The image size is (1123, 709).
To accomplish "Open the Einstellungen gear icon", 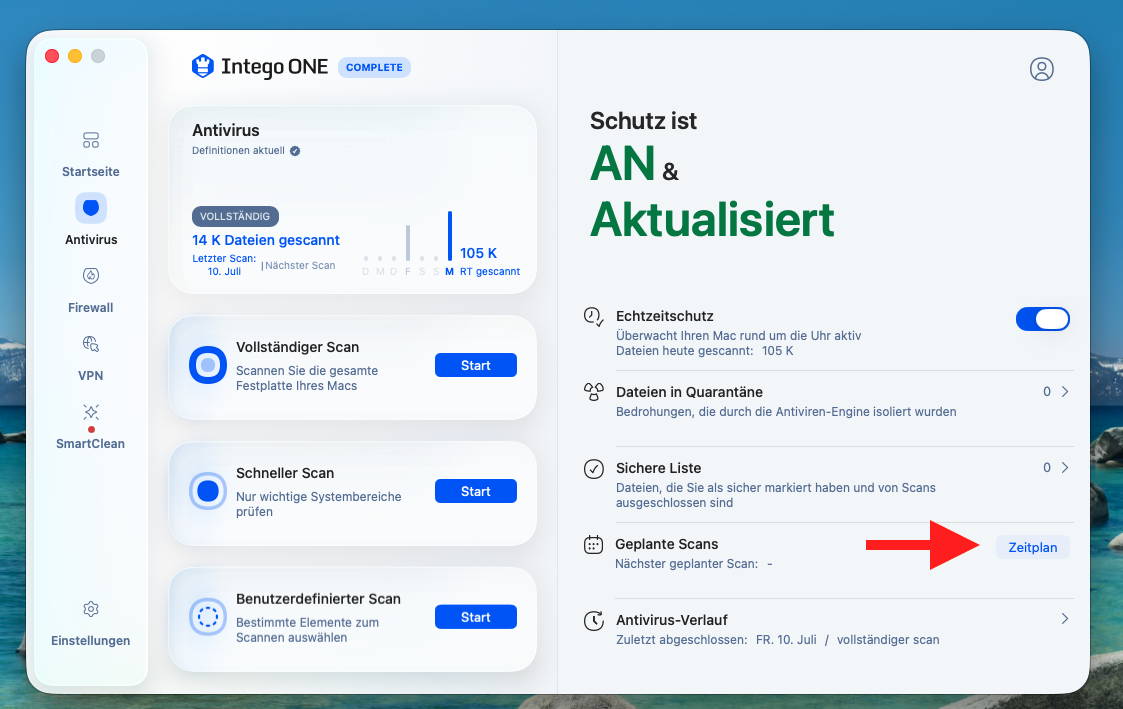I will (91, 609).
